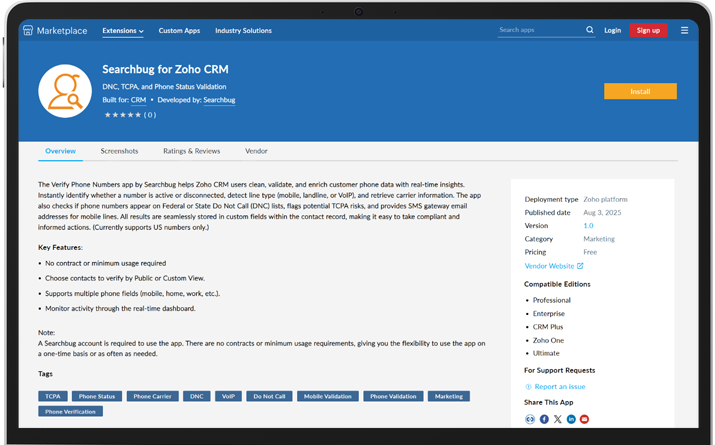Switch to the Screenshots tab
The width and height of the screenshot is (715, 445).
click(x=119, y=151)
